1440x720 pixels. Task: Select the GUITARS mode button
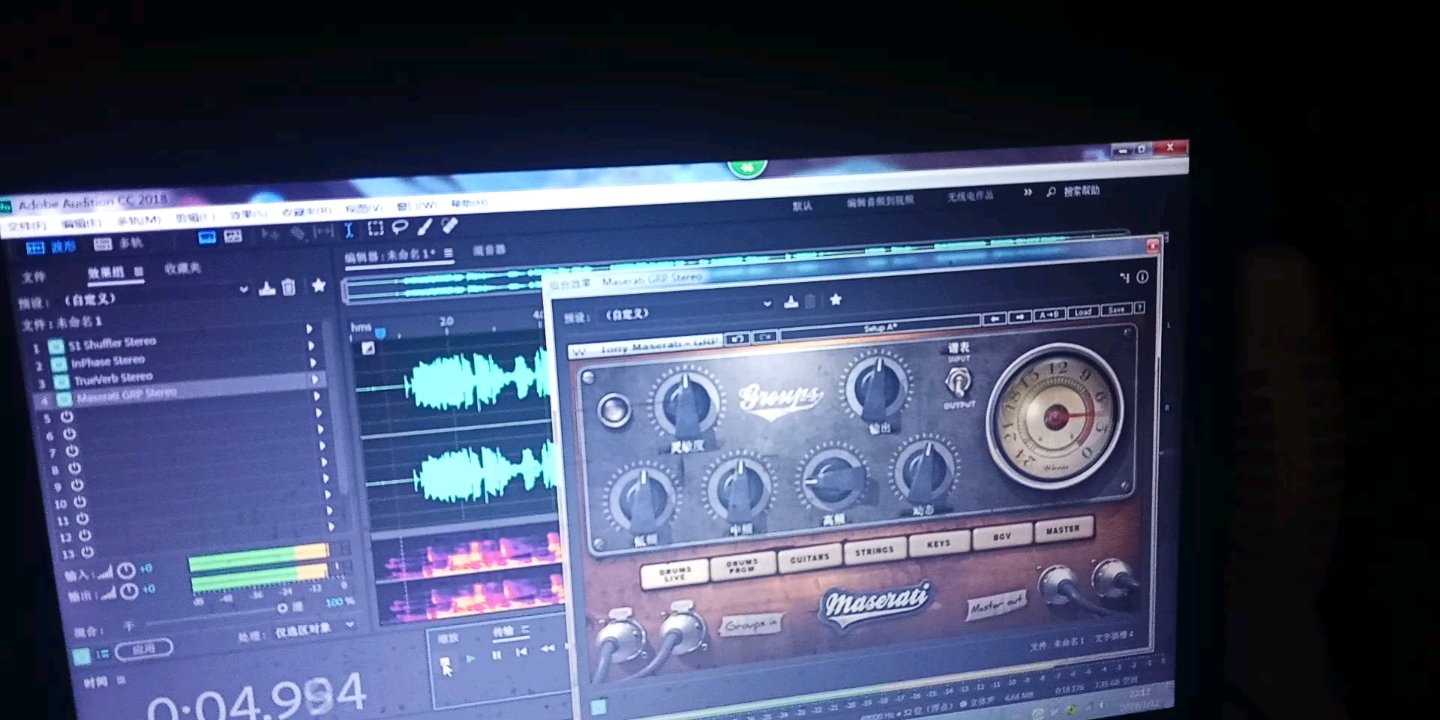click(809, 557)
